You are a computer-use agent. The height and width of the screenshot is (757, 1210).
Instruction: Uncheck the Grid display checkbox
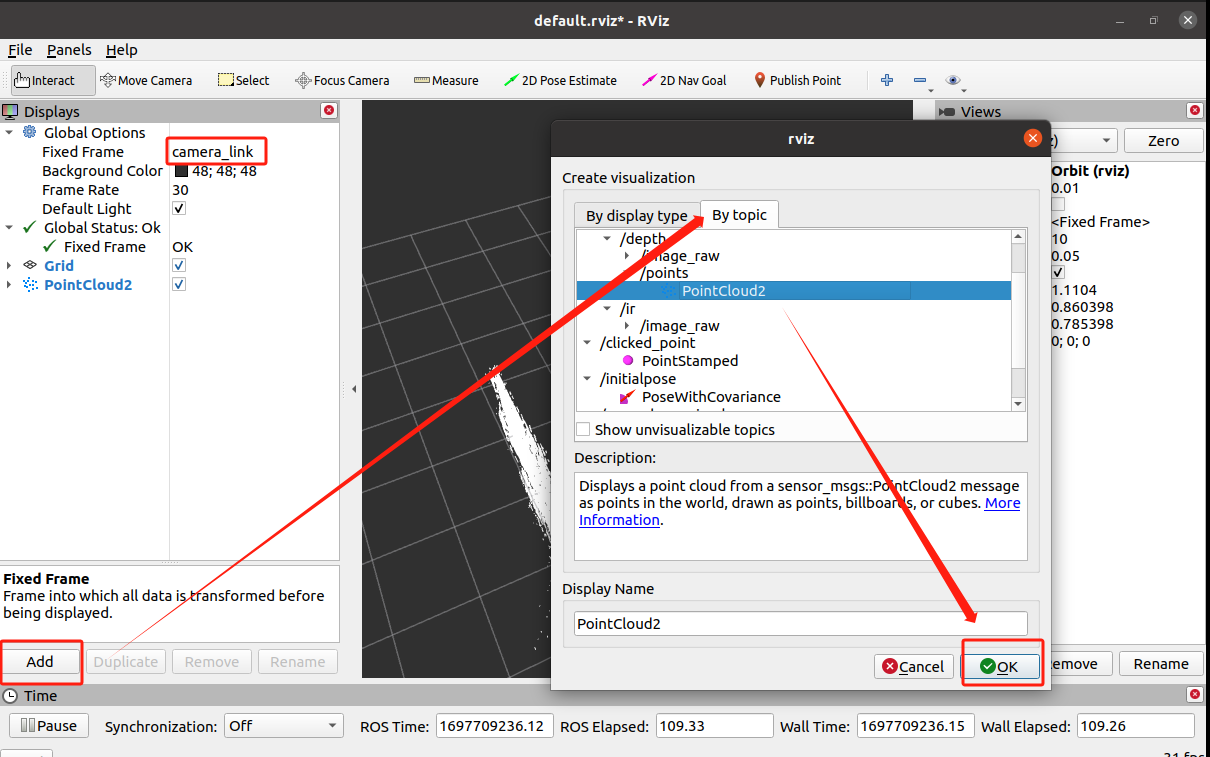[x=179, y=266]
